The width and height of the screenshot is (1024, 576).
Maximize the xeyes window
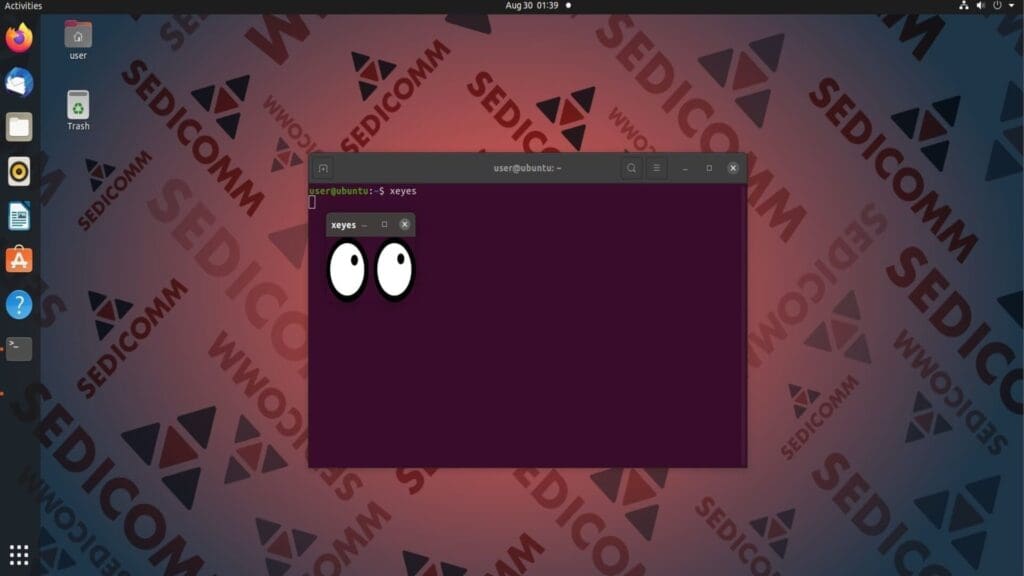(384, 225)
